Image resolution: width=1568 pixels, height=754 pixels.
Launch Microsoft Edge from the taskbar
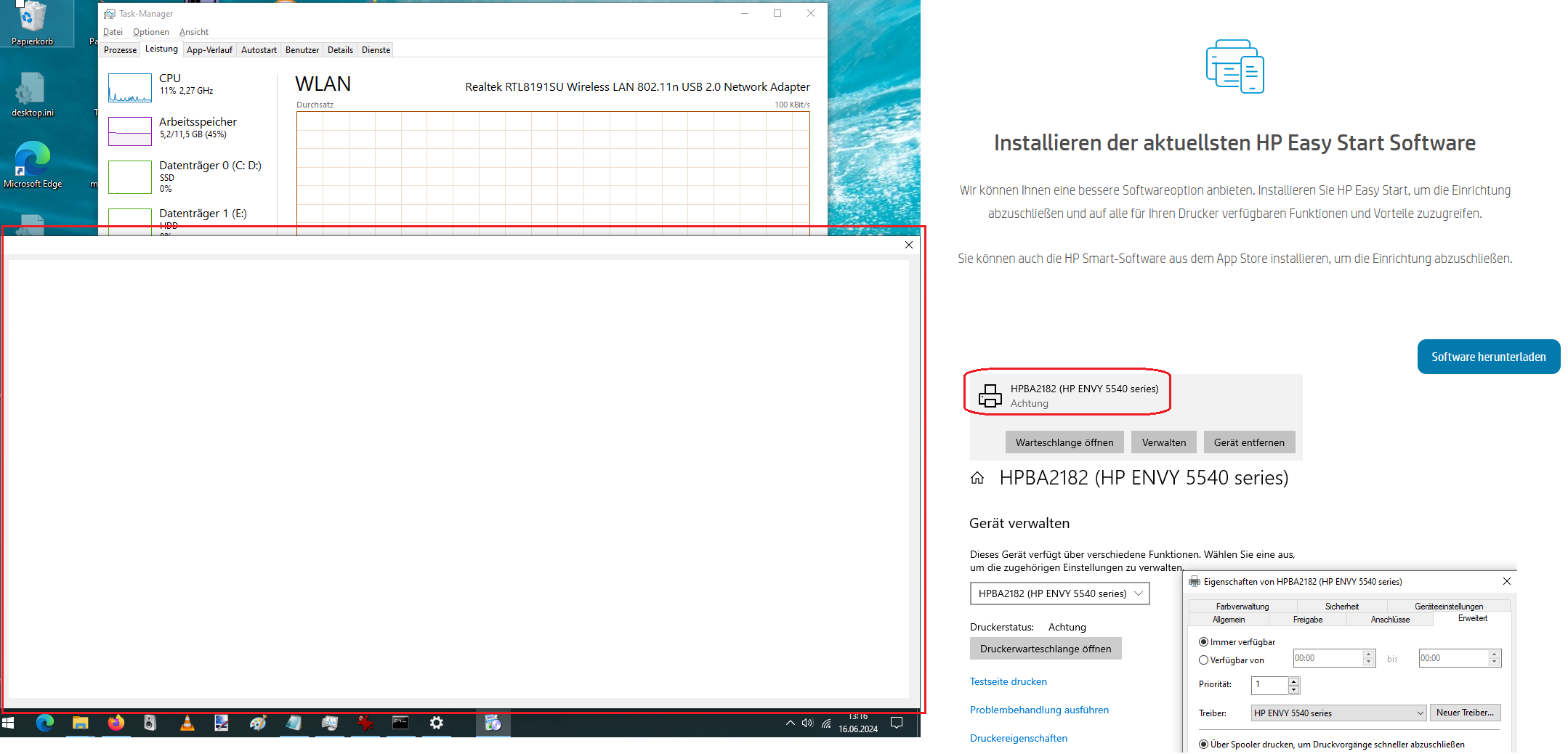[45, 723]
